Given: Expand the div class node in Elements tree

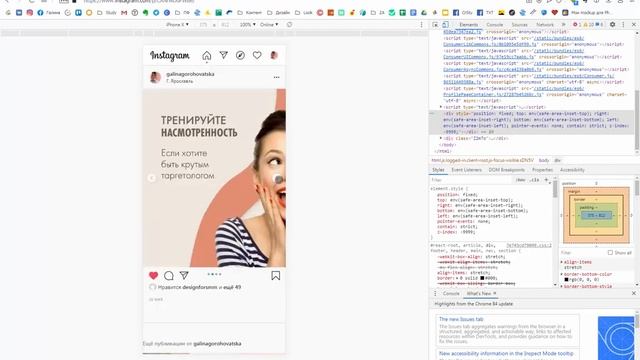Looking at the screenshot, I should 441,138.
